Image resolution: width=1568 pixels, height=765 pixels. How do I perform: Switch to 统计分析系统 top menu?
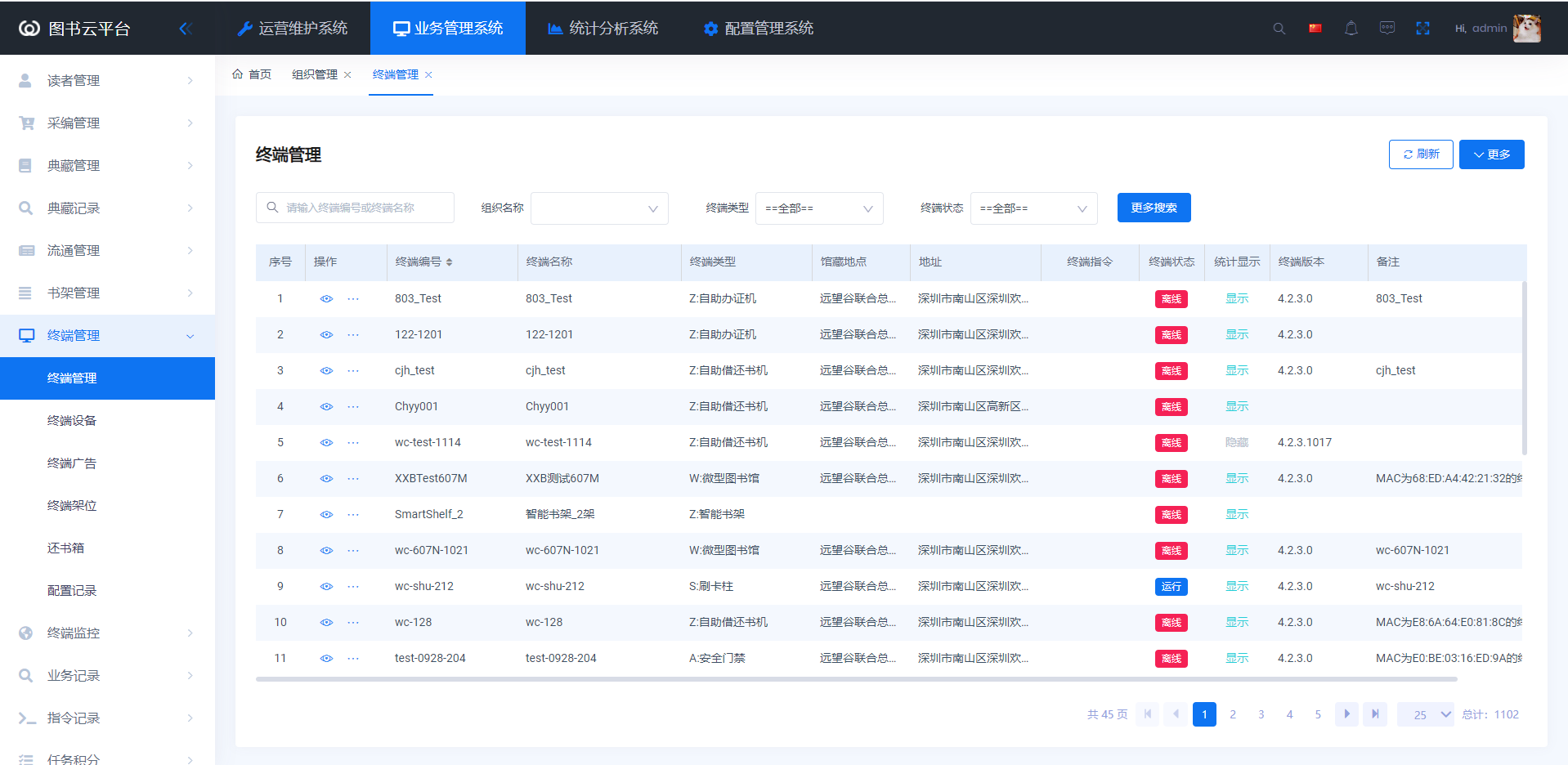(603, 29)
